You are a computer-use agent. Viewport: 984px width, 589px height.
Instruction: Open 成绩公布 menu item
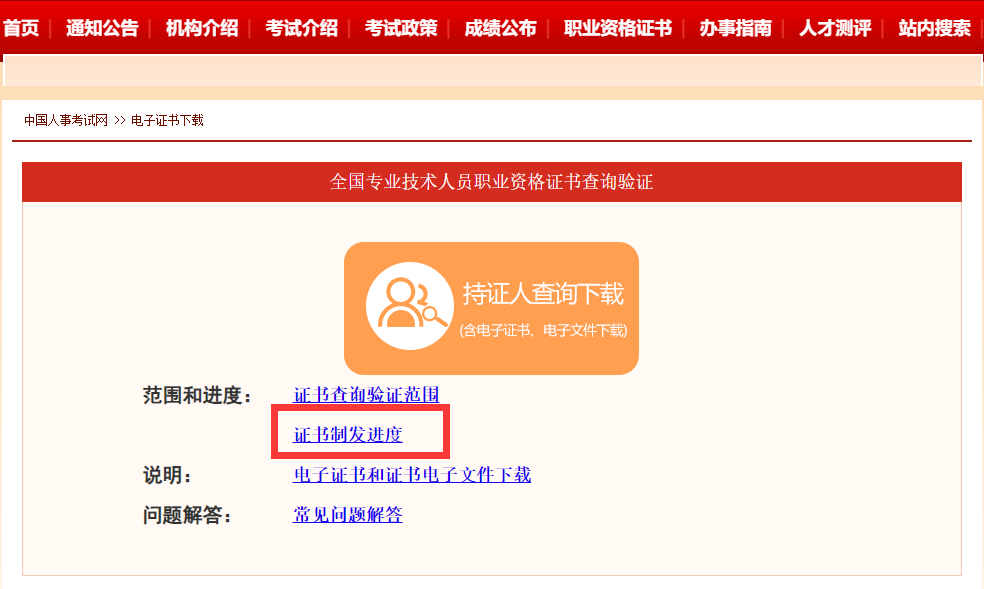pyautogui.click(x=501, y=28)
